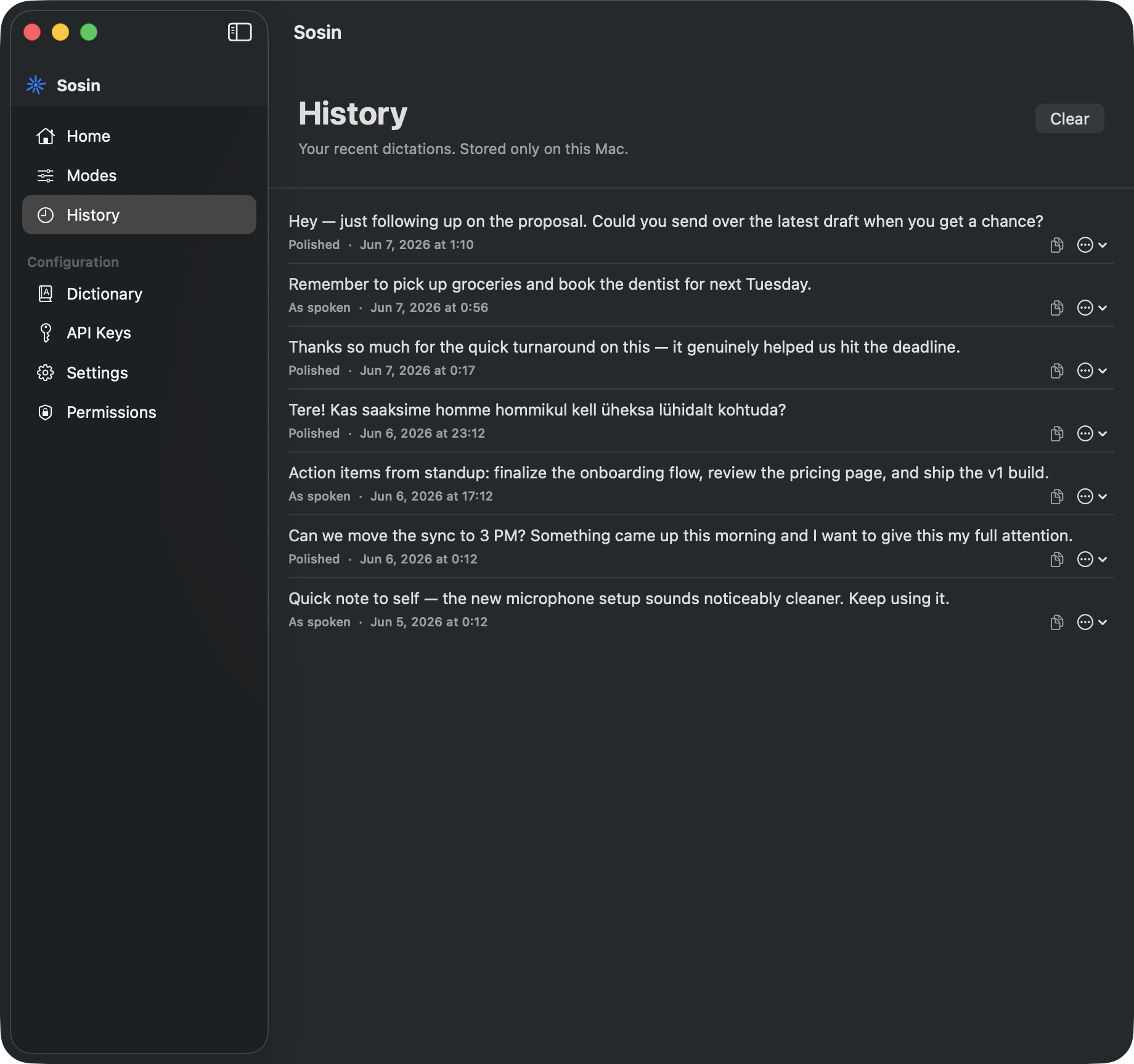Copy the standup action items dictation
1134x1064 pixels.
[1057, 497]
